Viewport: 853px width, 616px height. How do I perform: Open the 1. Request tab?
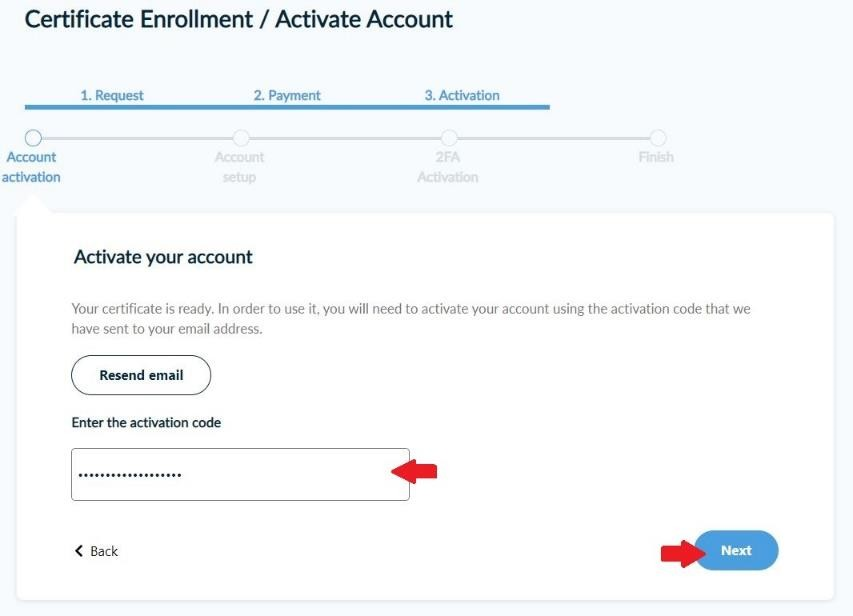tap(112, 96)
